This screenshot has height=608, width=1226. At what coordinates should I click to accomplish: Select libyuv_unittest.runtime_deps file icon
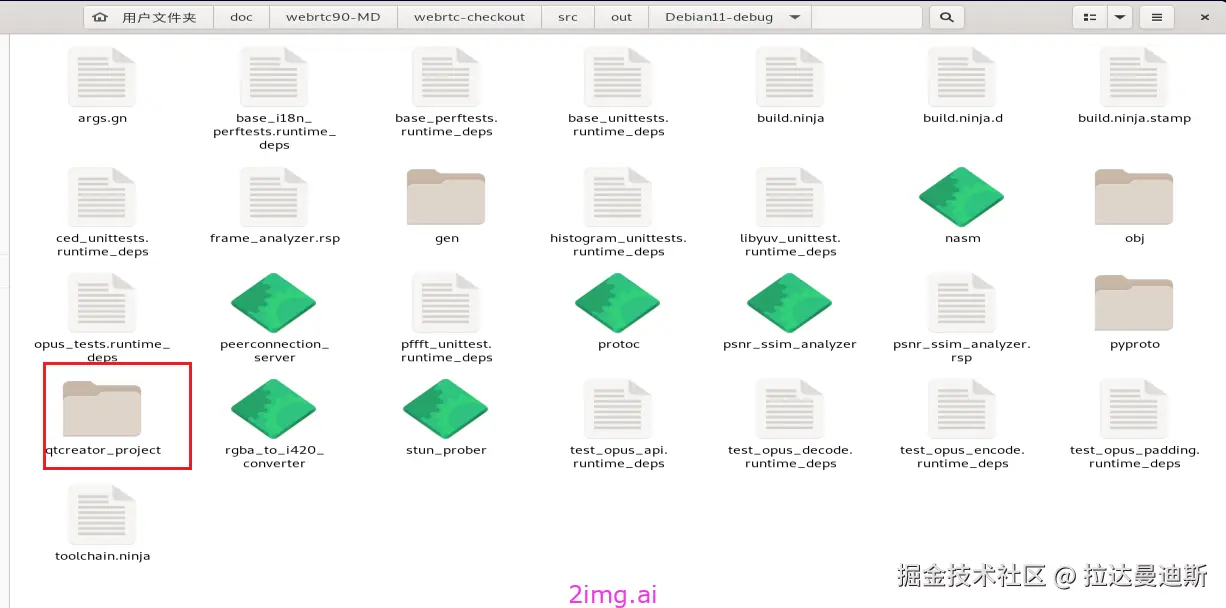[x=790, y=198]
